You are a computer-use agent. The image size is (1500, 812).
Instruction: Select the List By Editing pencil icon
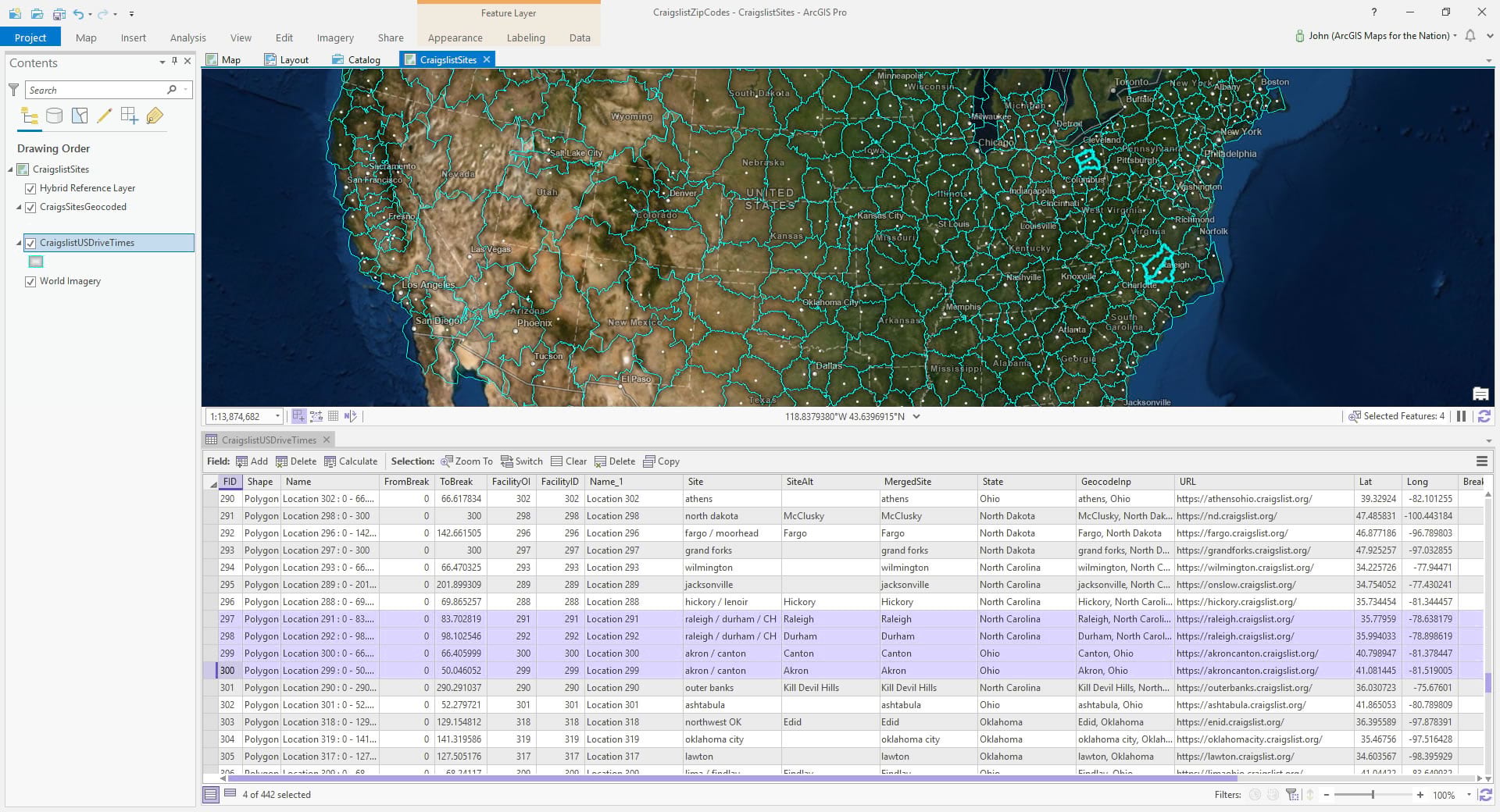point(104,116)
